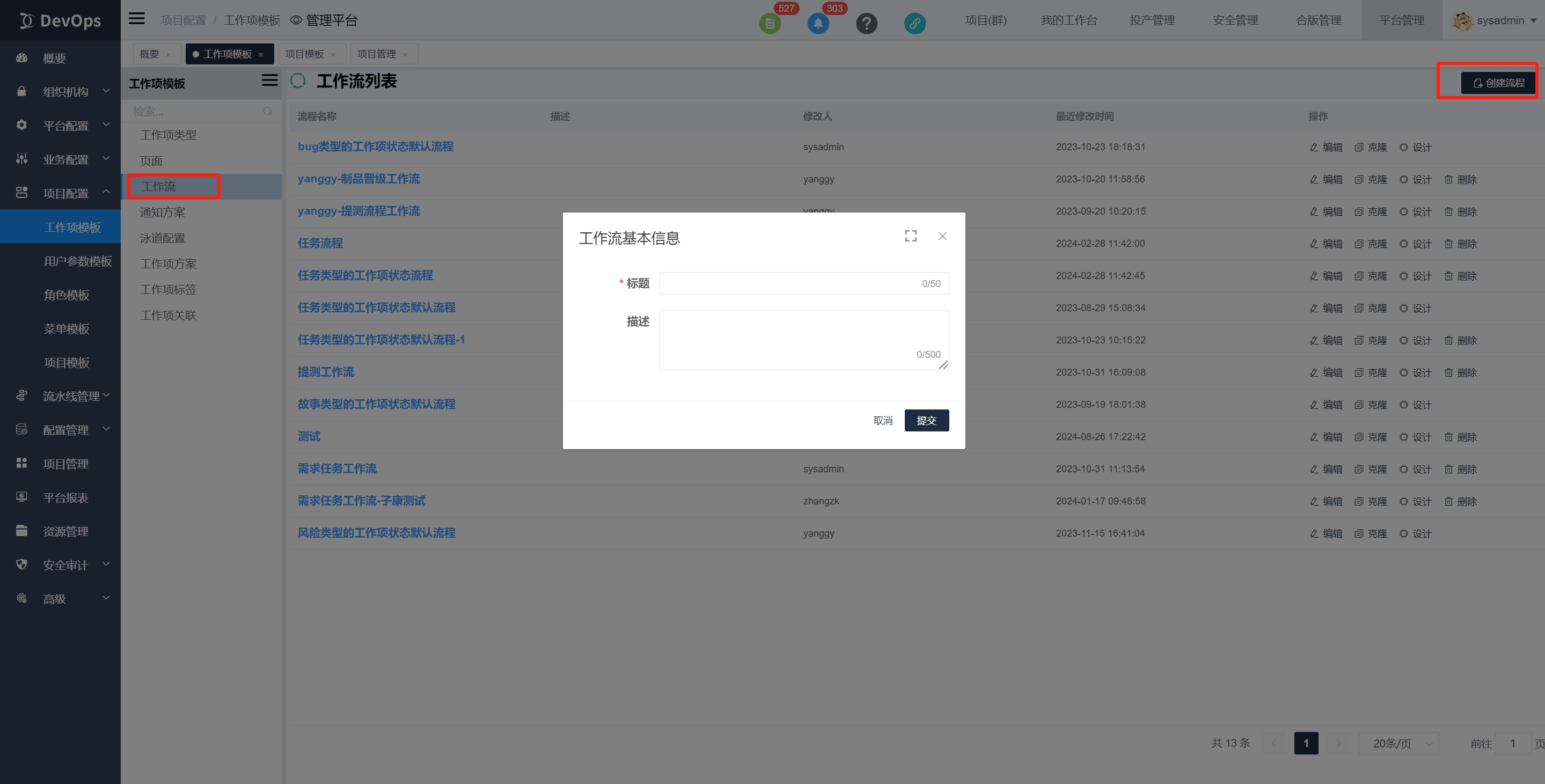
Task: Open the 20条/页 page size dropdown
Action: [x=1398, y=743]
